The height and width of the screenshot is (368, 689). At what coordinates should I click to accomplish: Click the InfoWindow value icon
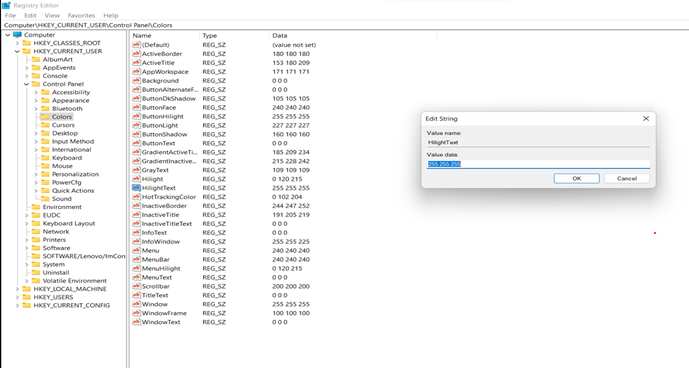tap(136, 241)
